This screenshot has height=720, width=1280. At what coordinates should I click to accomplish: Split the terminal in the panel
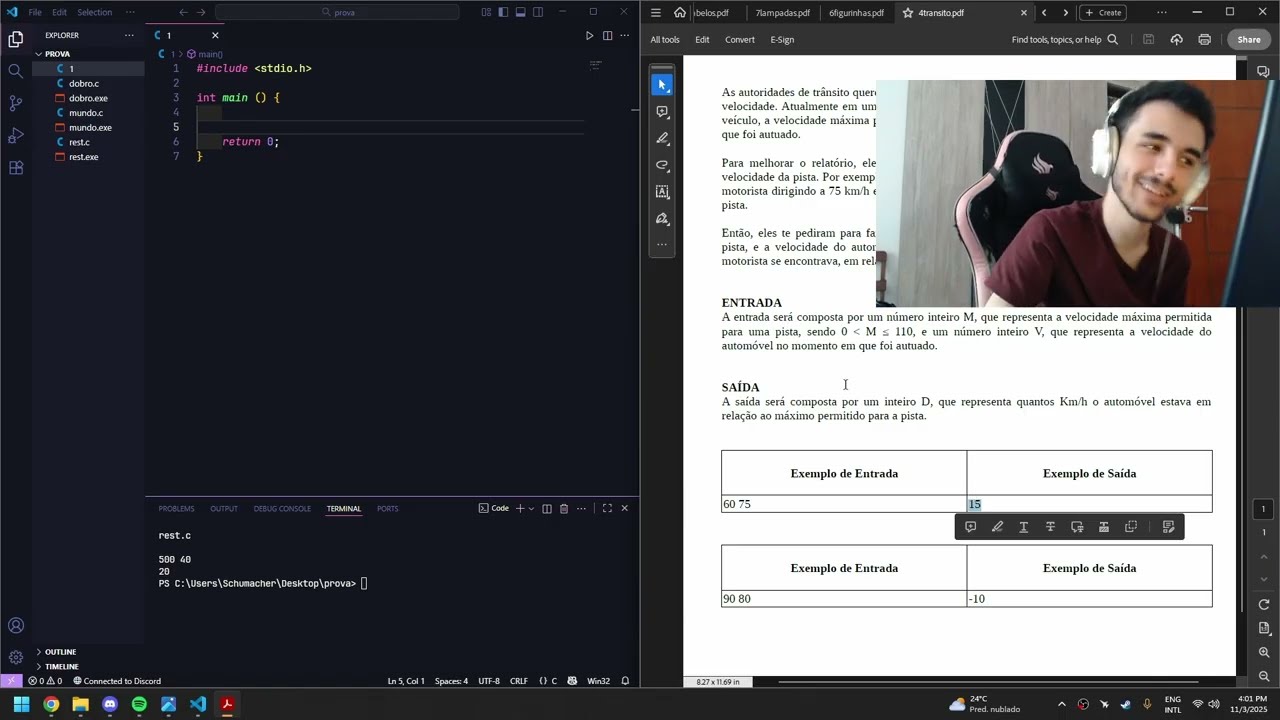(547, 509)
